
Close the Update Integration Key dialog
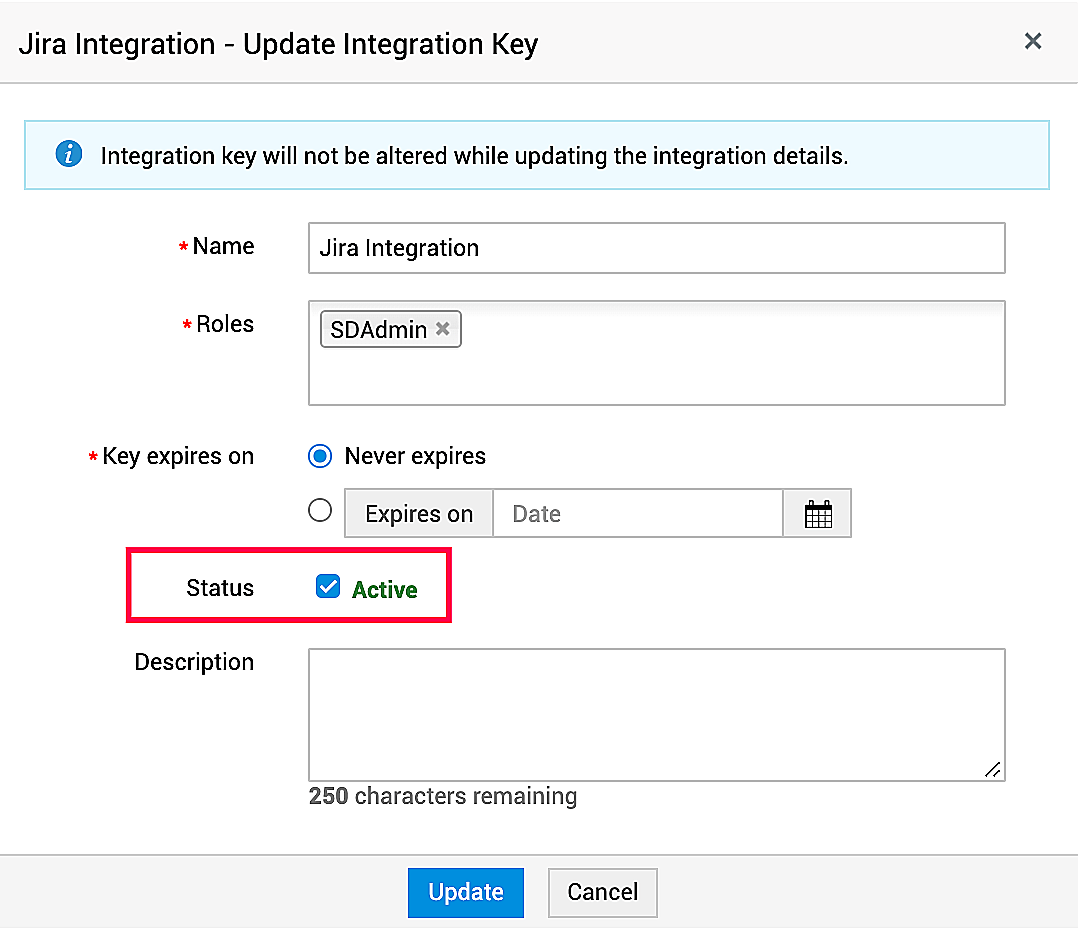[1033, 42]
